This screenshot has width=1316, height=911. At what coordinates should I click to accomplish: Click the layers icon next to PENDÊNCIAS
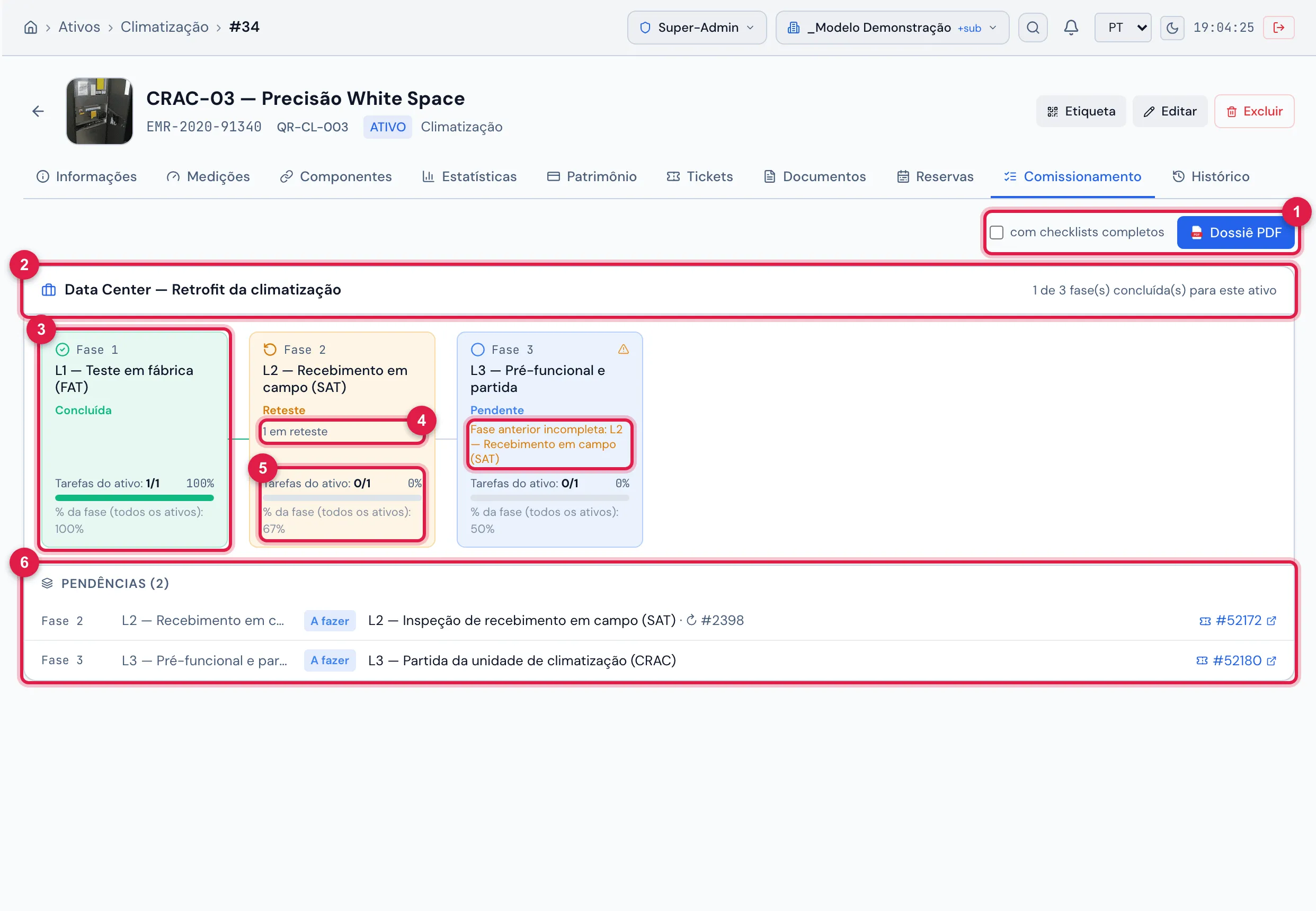[x=47, y=583]
